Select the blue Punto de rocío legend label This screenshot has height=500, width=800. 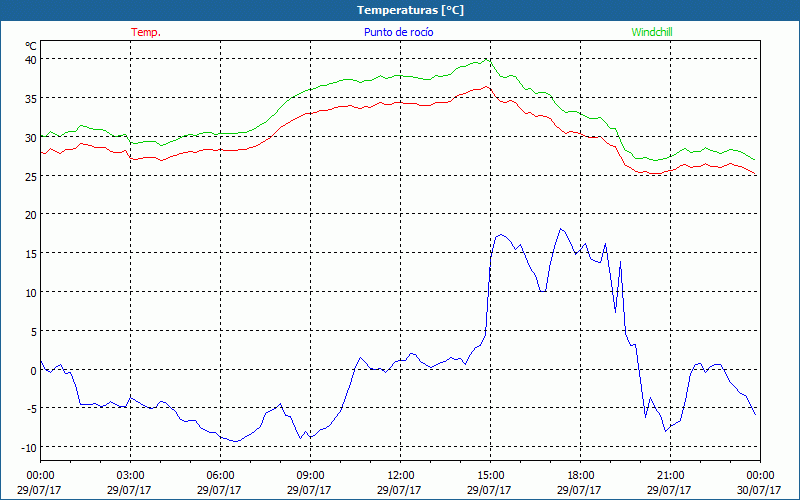[398, 32]
